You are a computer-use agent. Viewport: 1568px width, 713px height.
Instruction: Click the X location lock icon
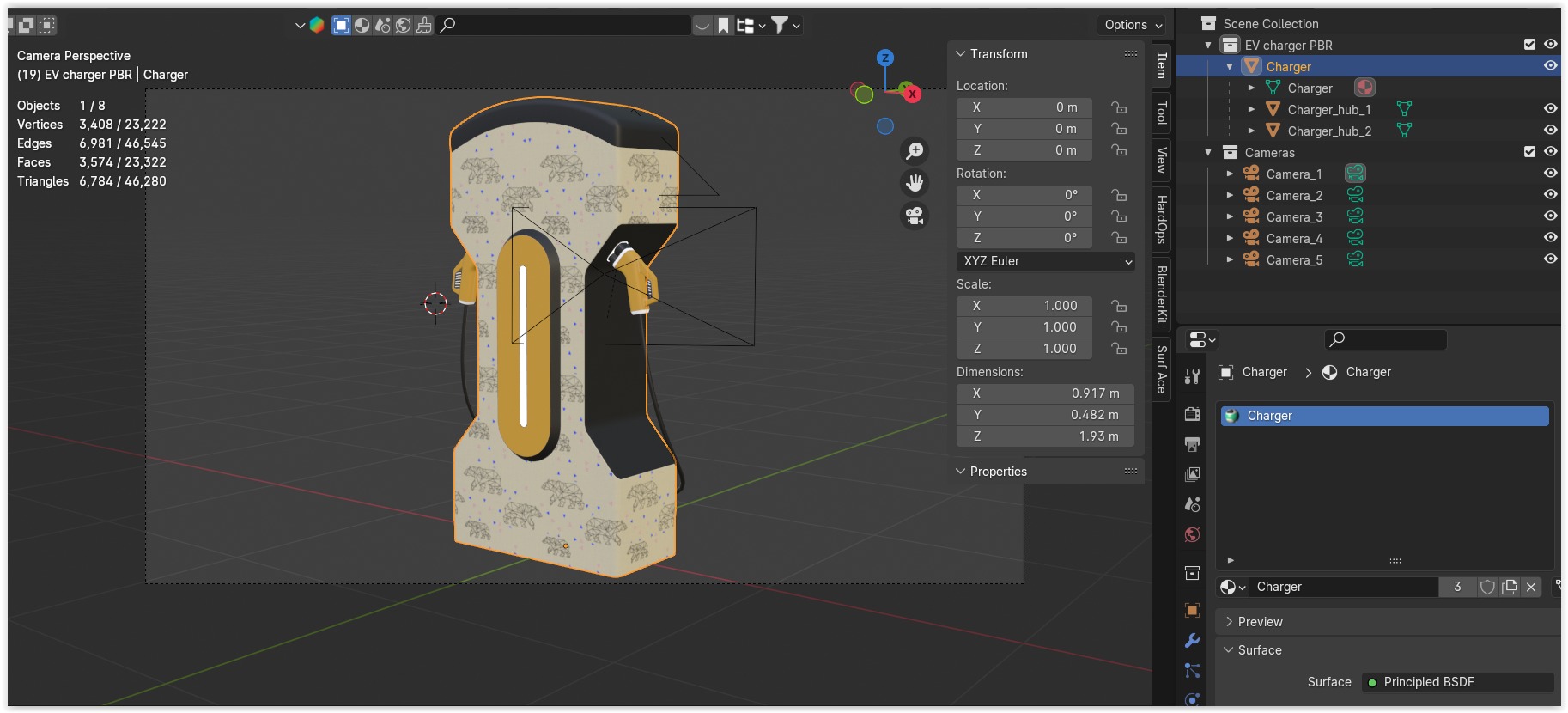click(x=1119, y=107)
